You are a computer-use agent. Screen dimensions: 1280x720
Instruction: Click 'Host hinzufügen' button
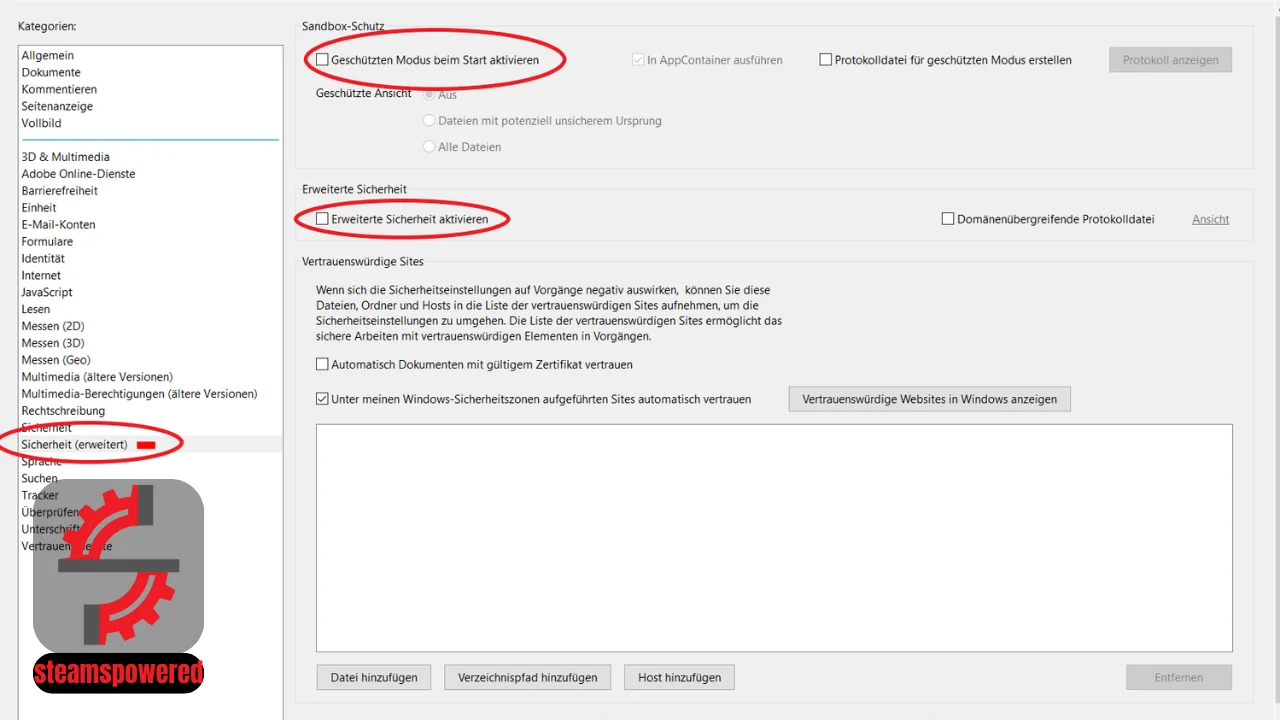click(x=679, y=677)
